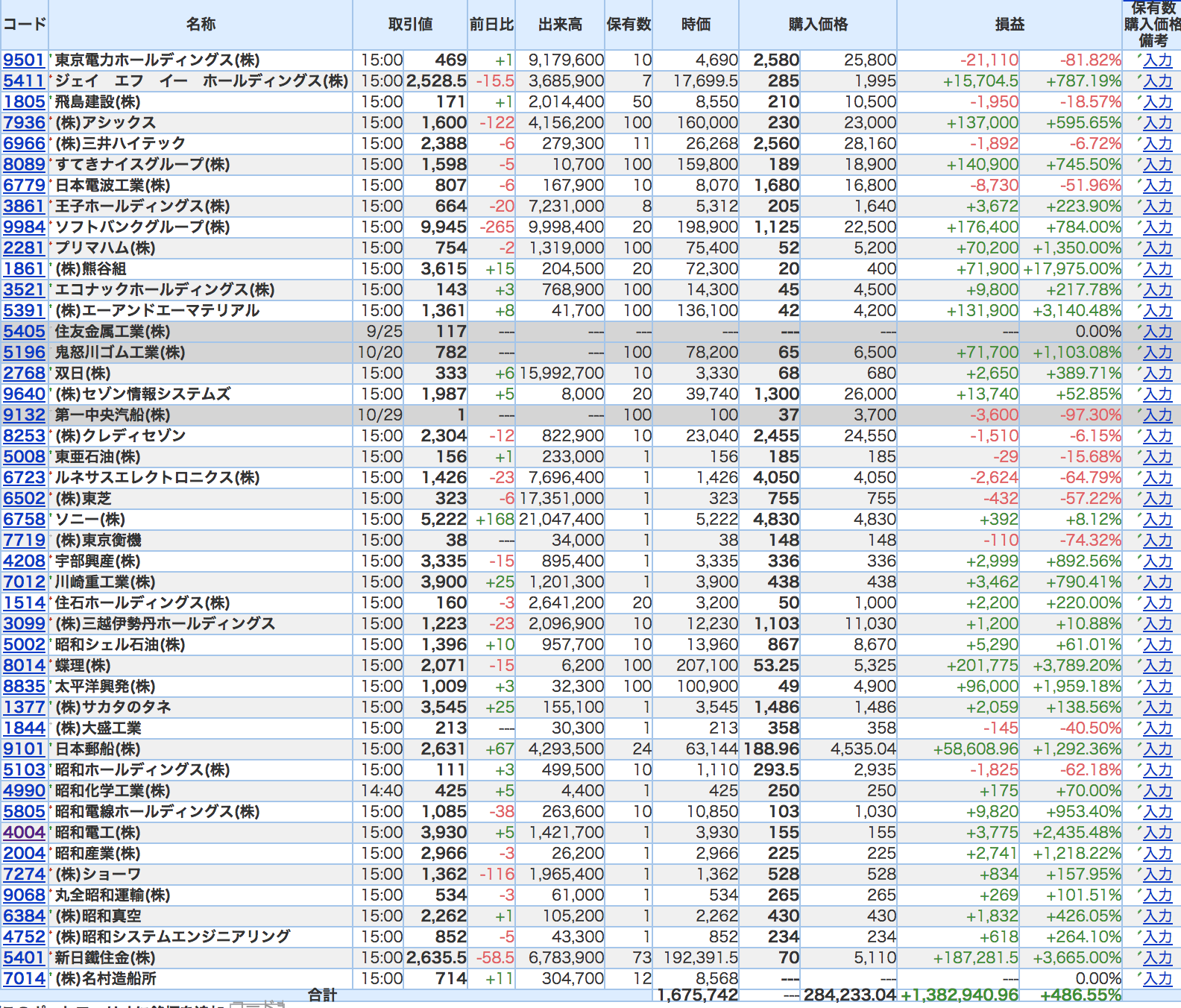Click the 合計 total row label
This screenshot has height=1008, width=1181.
(323, 995)
